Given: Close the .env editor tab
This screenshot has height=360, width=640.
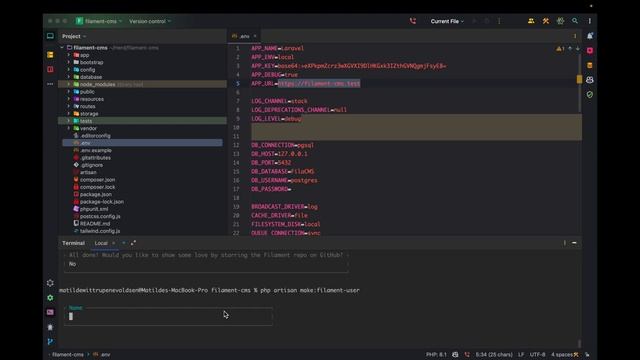Looking at the screenshot, I should click(255, 36).
